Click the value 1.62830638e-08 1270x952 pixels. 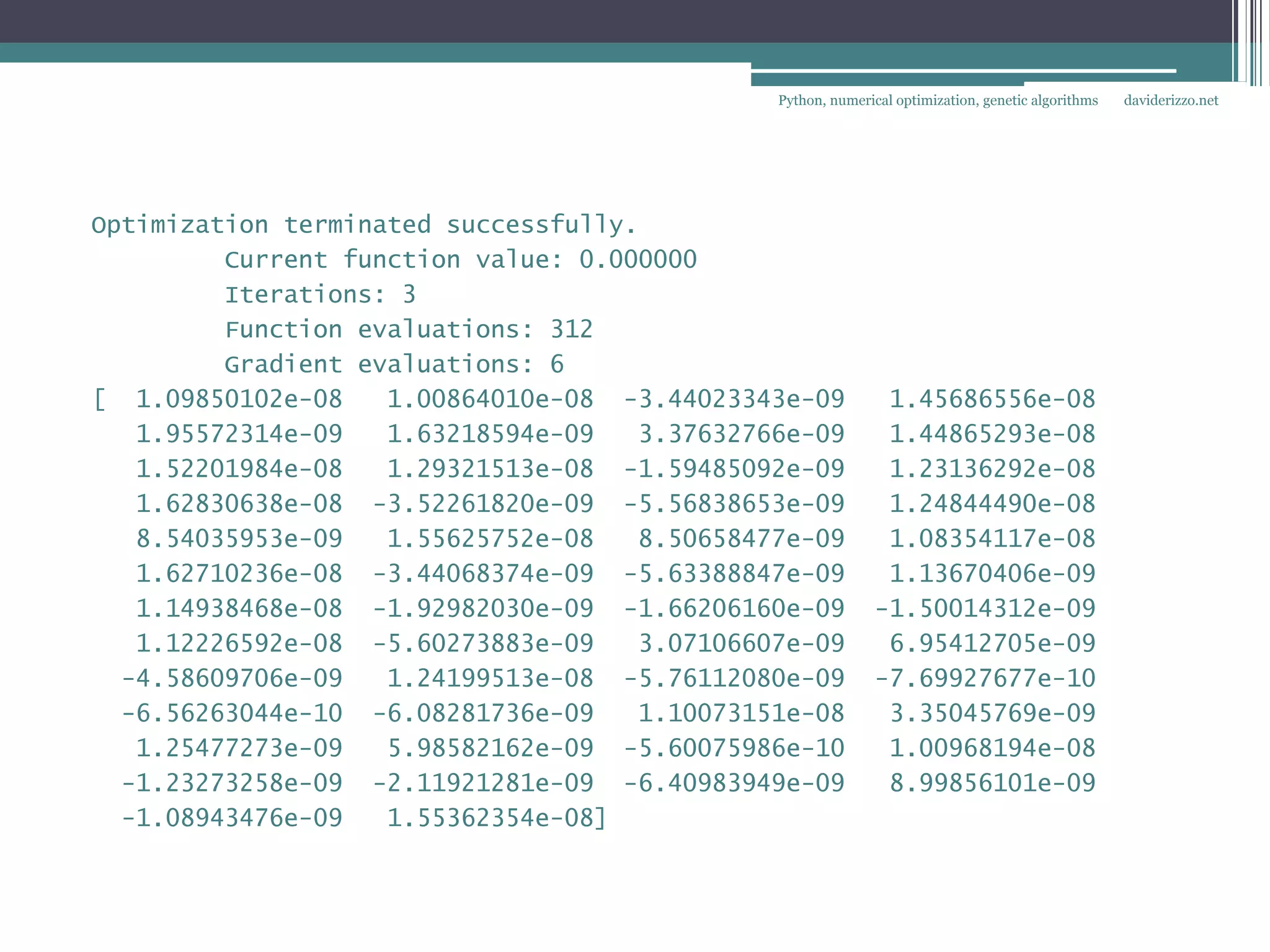pyautogui.click(x=239, y=504)
